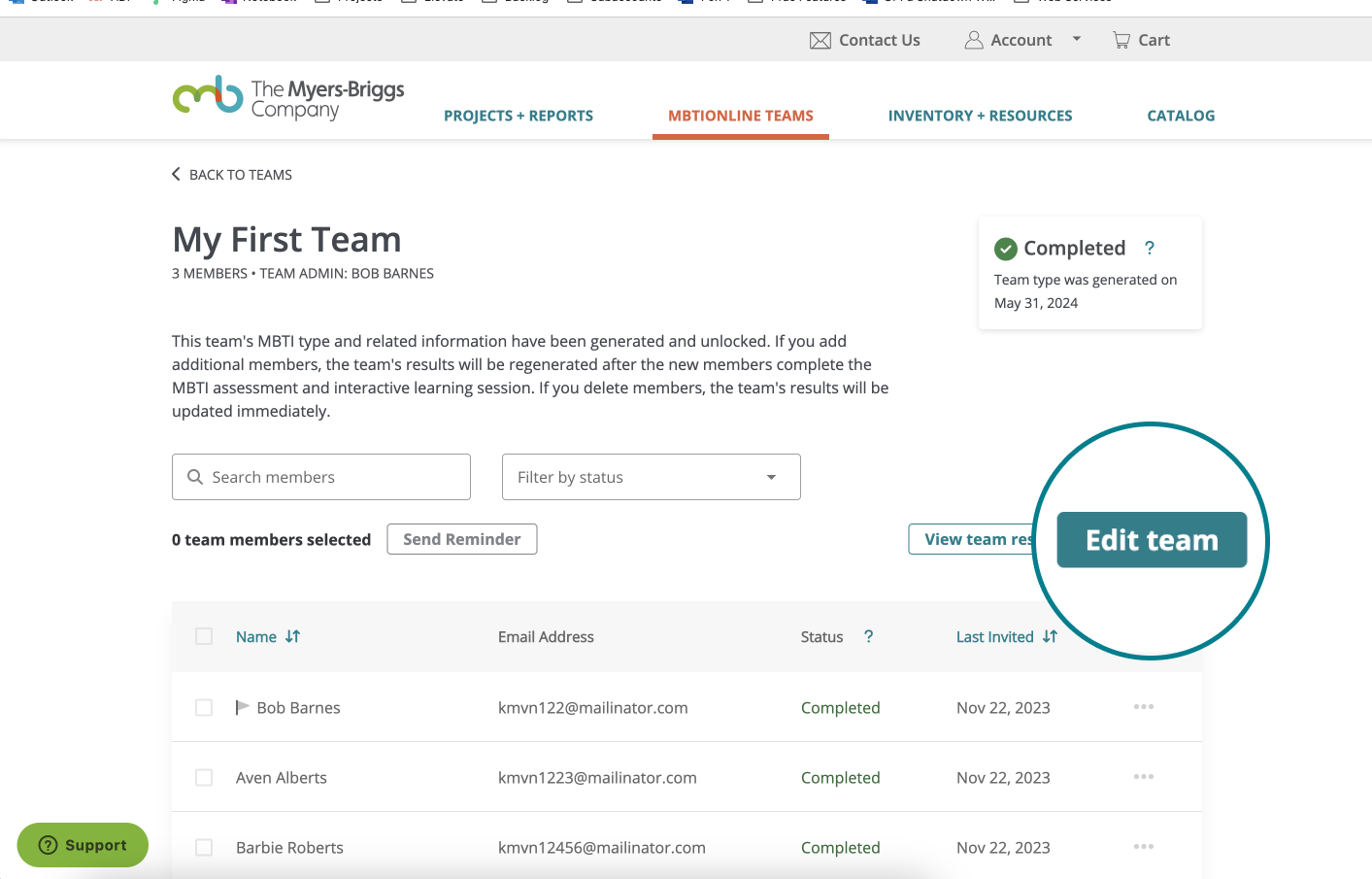Click into the Search members field
The image size is (1372, 879).
click(321, 477)
